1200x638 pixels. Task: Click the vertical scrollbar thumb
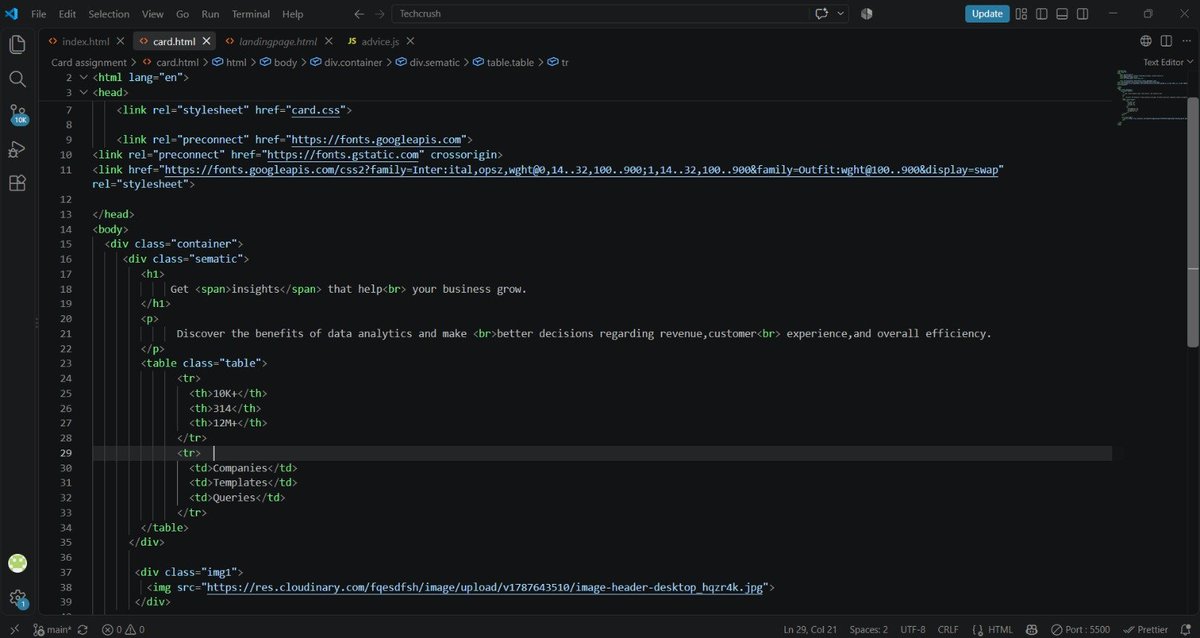pyautogui.click(x=1193, y=222)
